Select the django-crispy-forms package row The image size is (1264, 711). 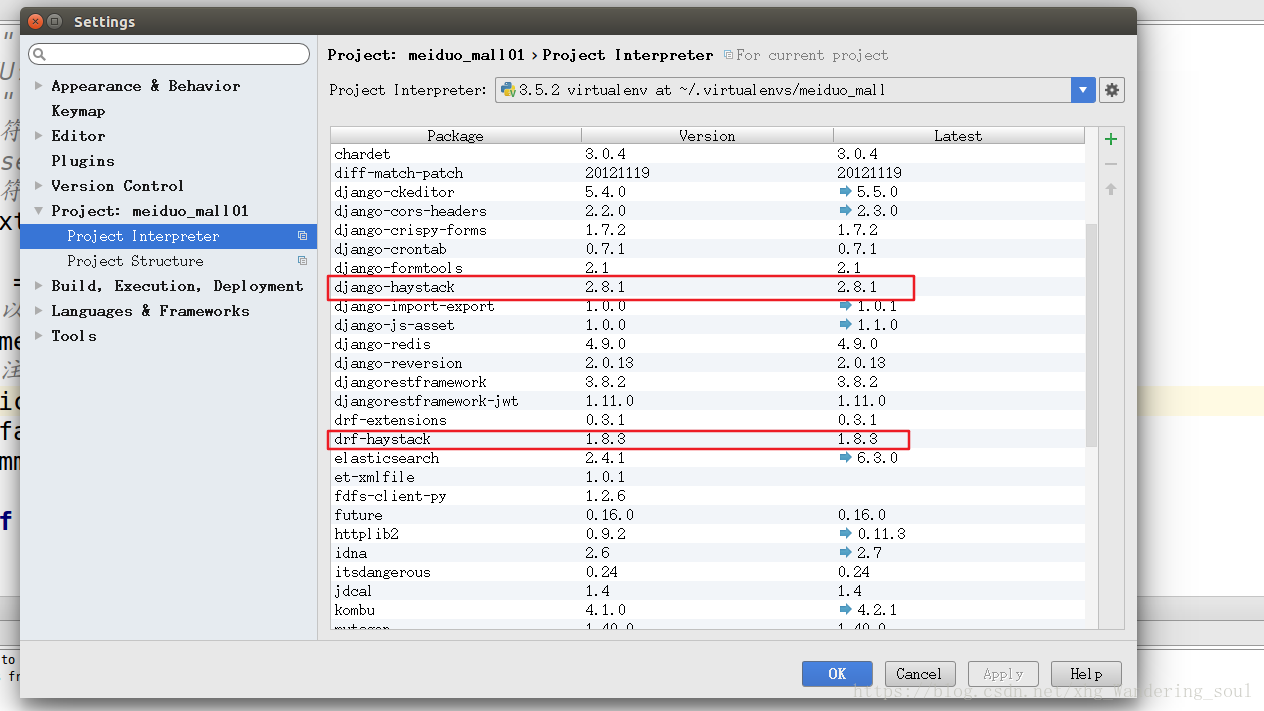[x=708, y=230]
